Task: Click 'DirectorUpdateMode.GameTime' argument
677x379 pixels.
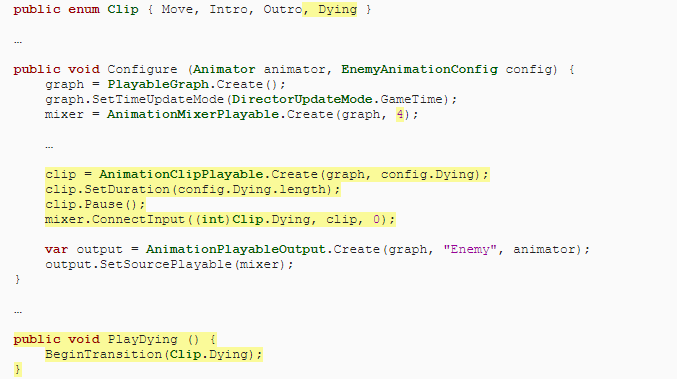Action: click(x=337, y=99)
